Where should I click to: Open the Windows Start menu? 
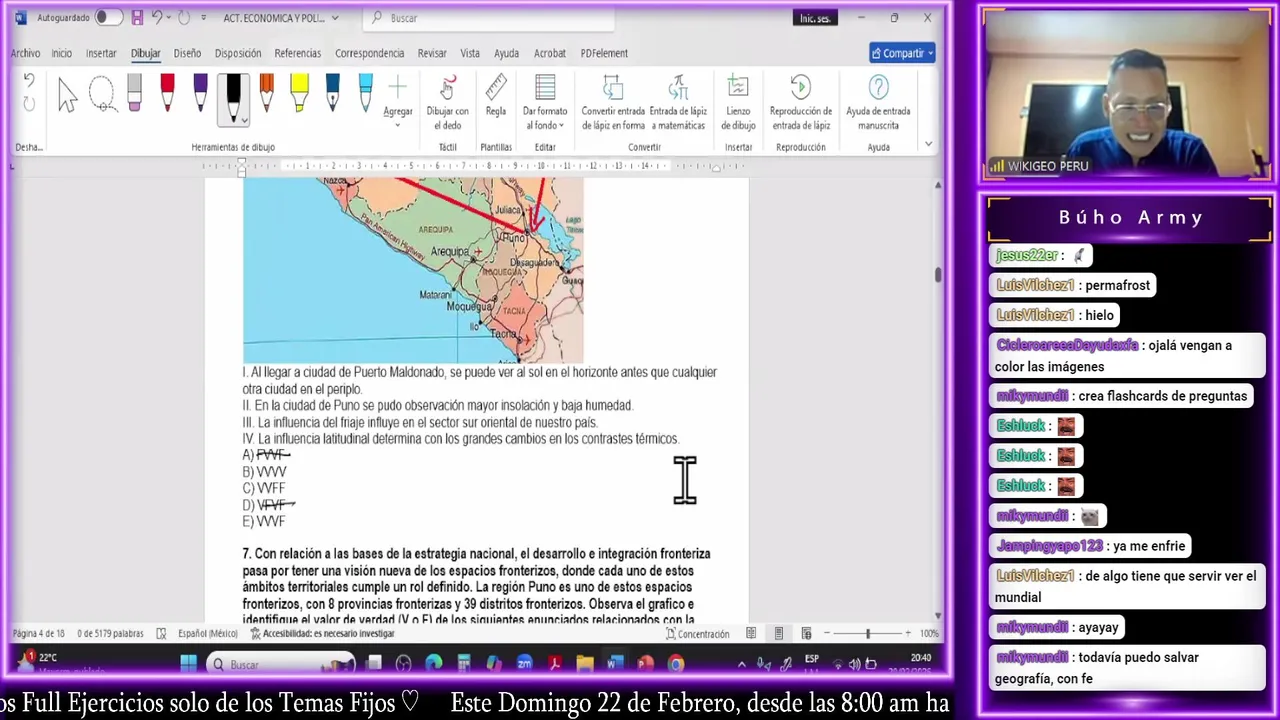click(188, 664)
